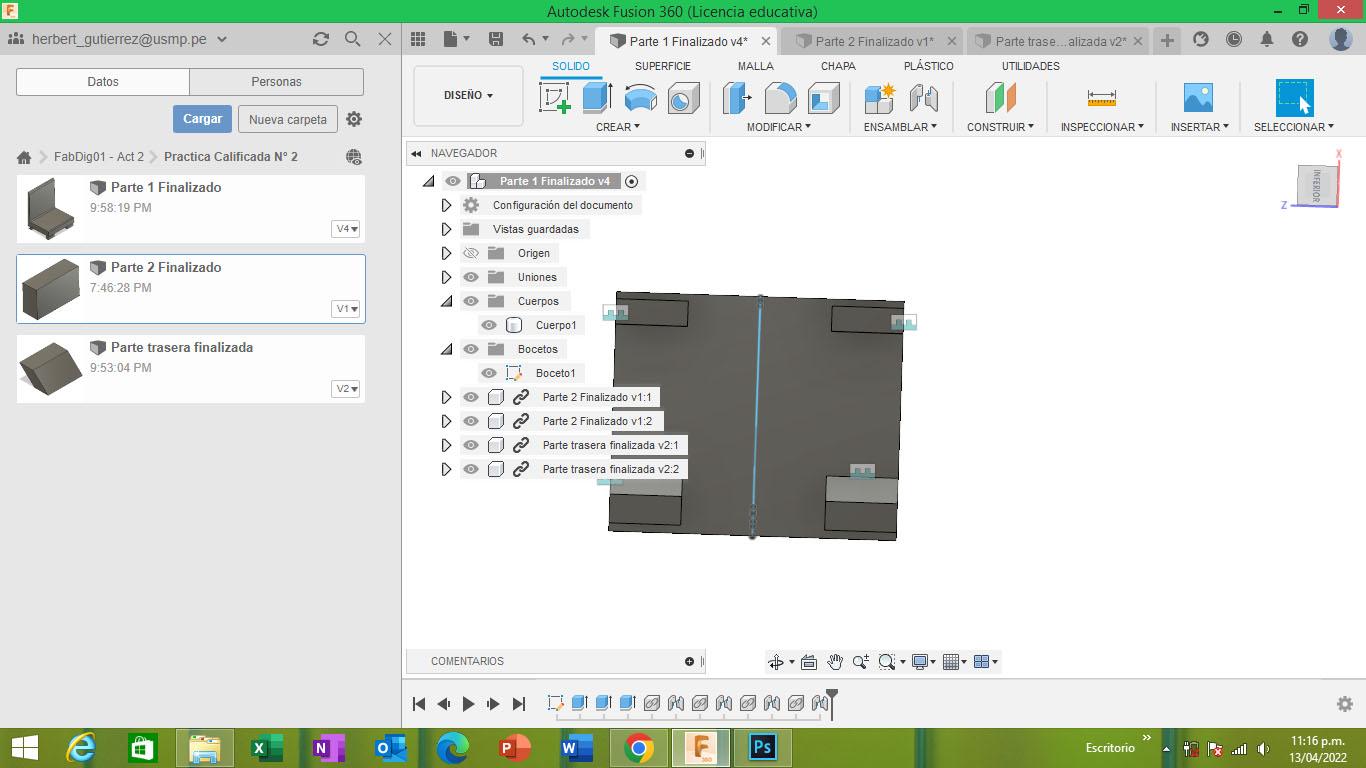Open the INSPECCIONAR dropdown menu
The height and width of the screenshot is (768, 1366).
1103,127
